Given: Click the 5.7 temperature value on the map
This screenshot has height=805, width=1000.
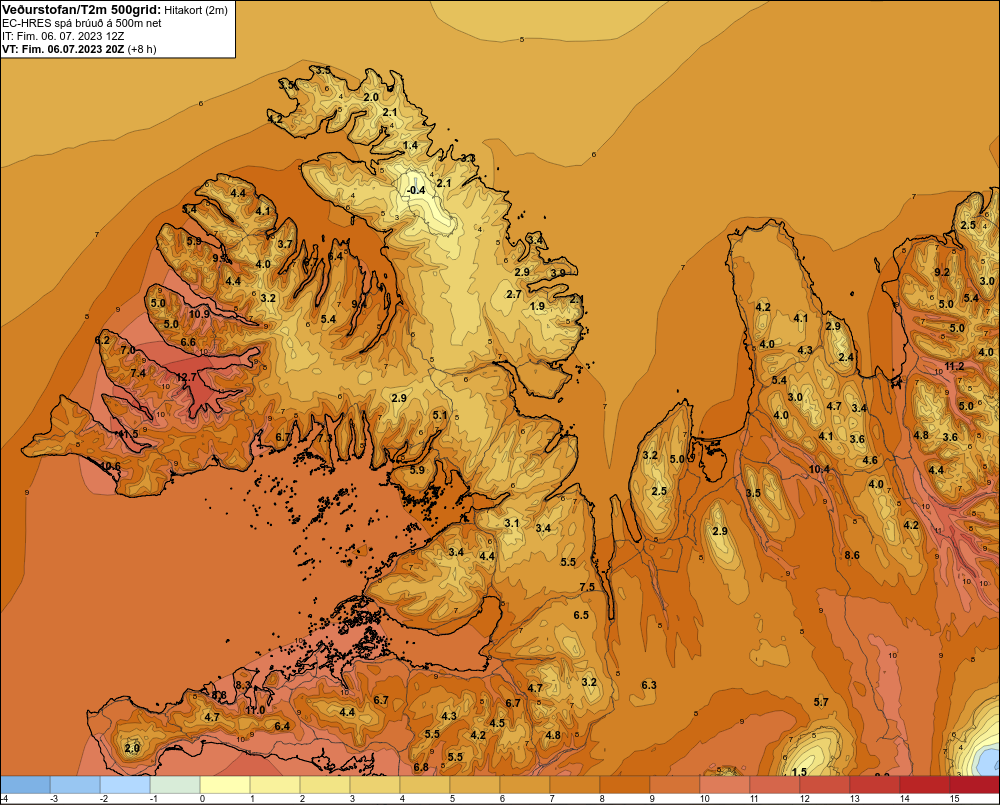Looking at the screenshot, I should coord(821,702).
